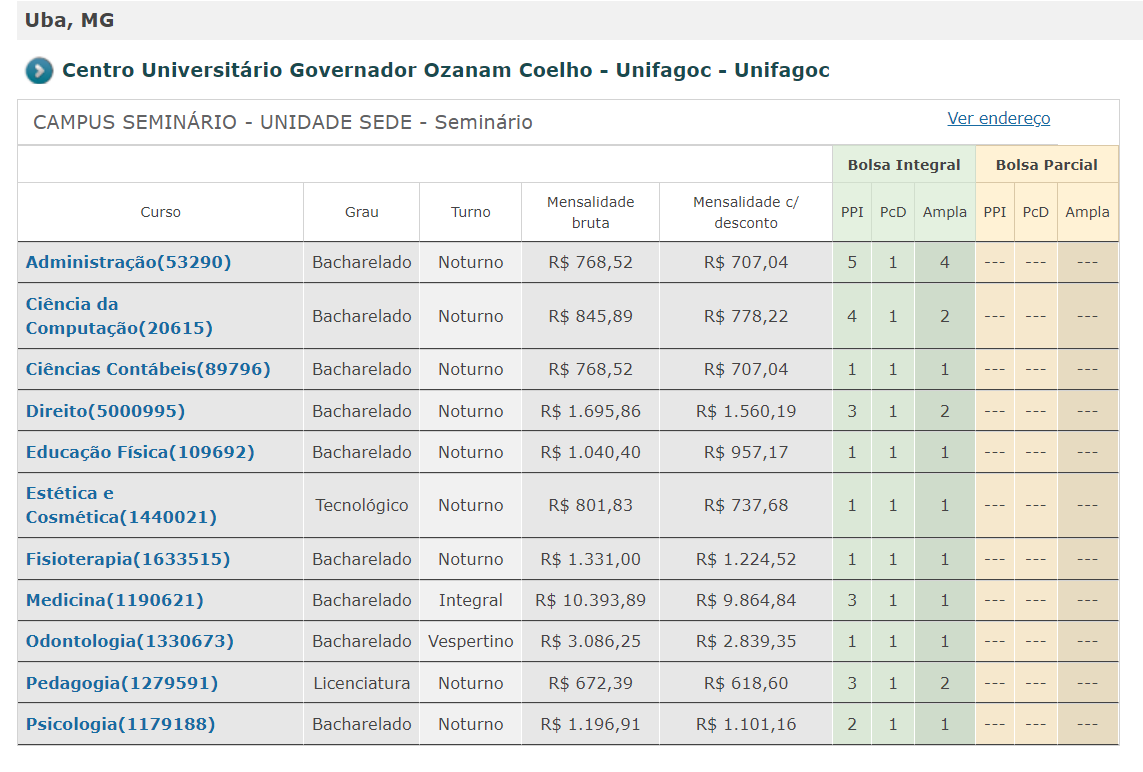The height and width of the screenshot is (772, 1143).
Task: Open the Medicina(1190621) course link
Action: click(114, 600)
